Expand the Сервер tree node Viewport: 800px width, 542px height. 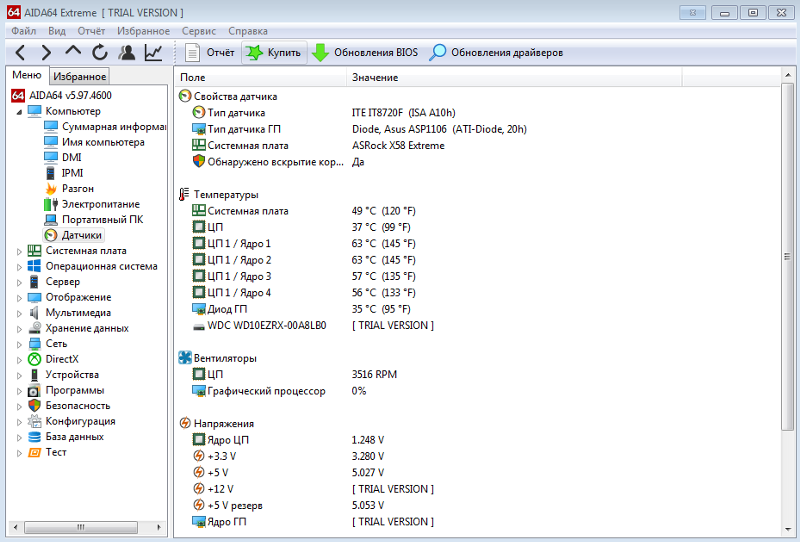19,282
